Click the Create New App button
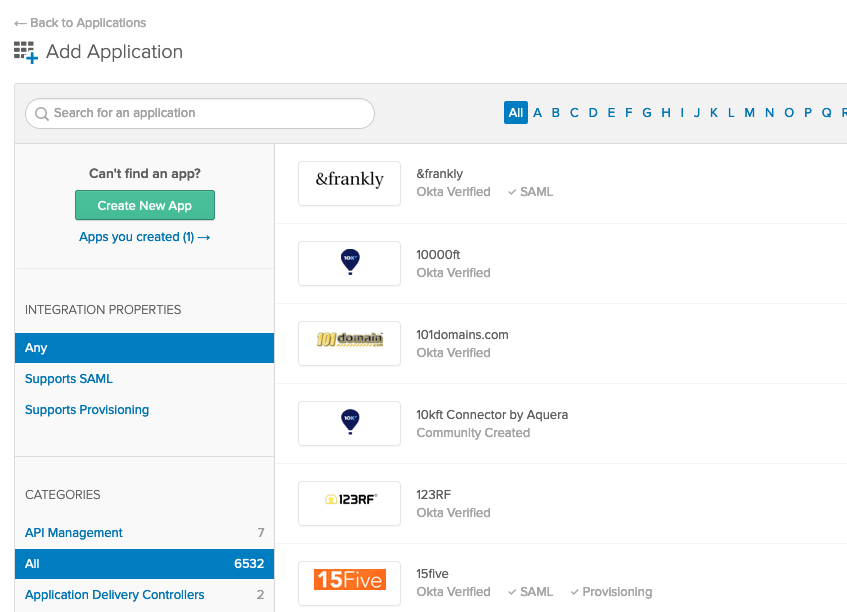This screenshot has width=847, height=612. 144,205
